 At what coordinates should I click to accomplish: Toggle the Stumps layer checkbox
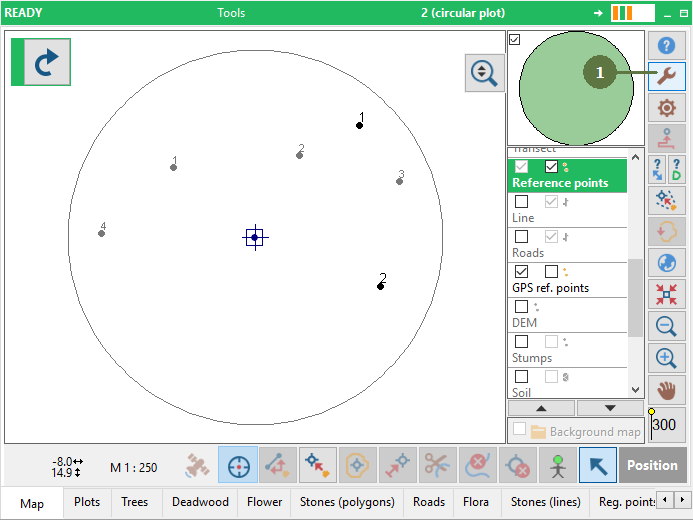click(x=521, y=342)
